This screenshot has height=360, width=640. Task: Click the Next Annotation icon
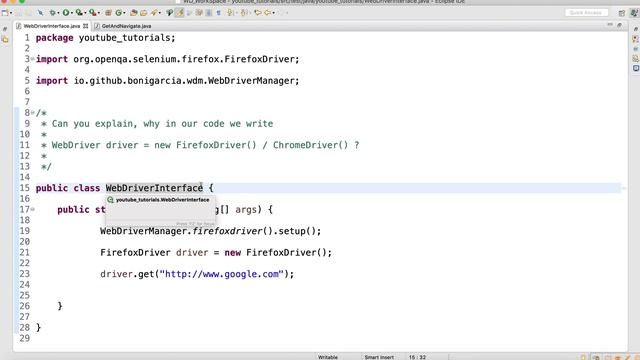pyautogui.click(x=231, y=13)
